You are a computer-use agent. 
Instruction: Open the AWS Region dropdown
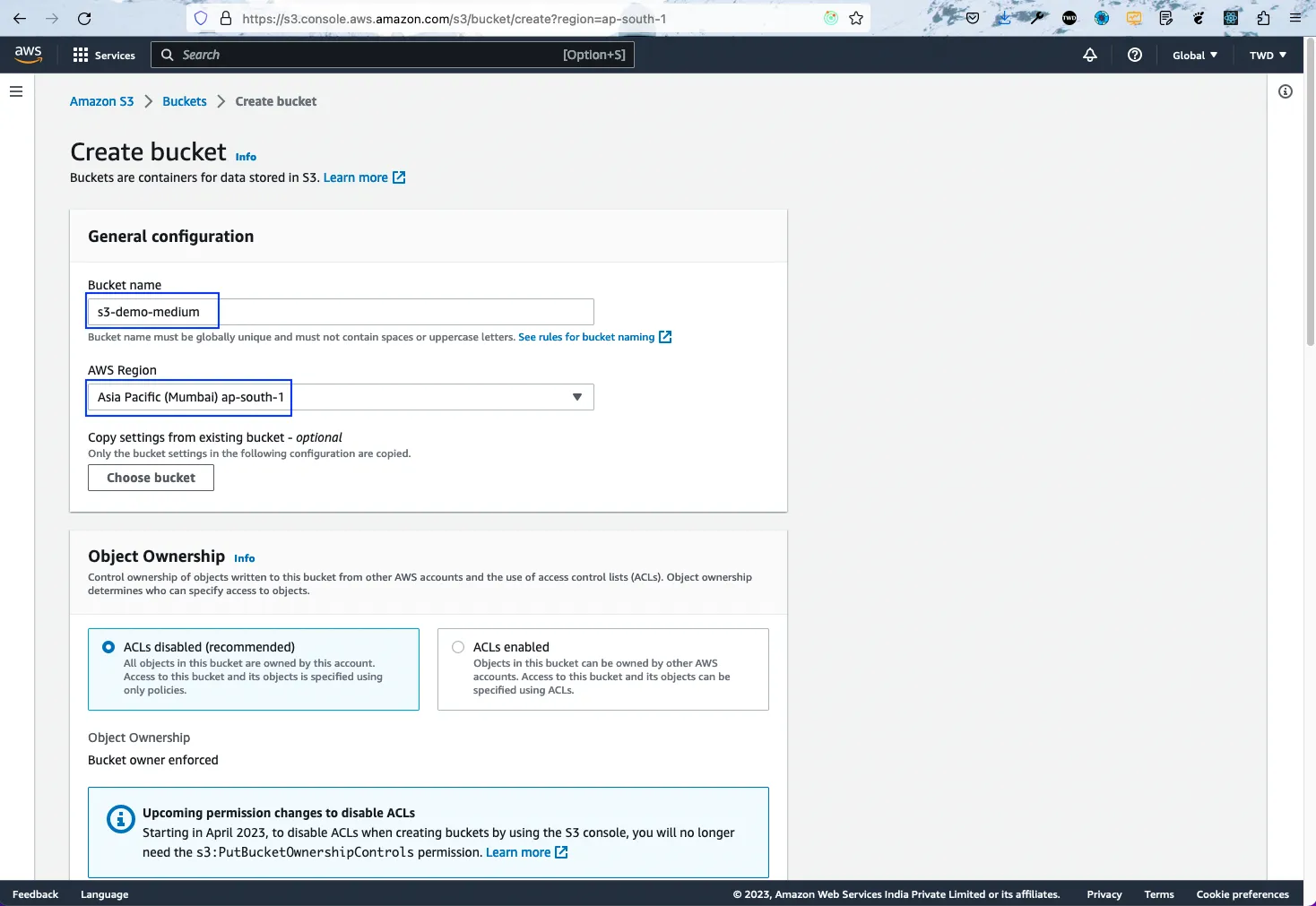[x=341, y=397]
